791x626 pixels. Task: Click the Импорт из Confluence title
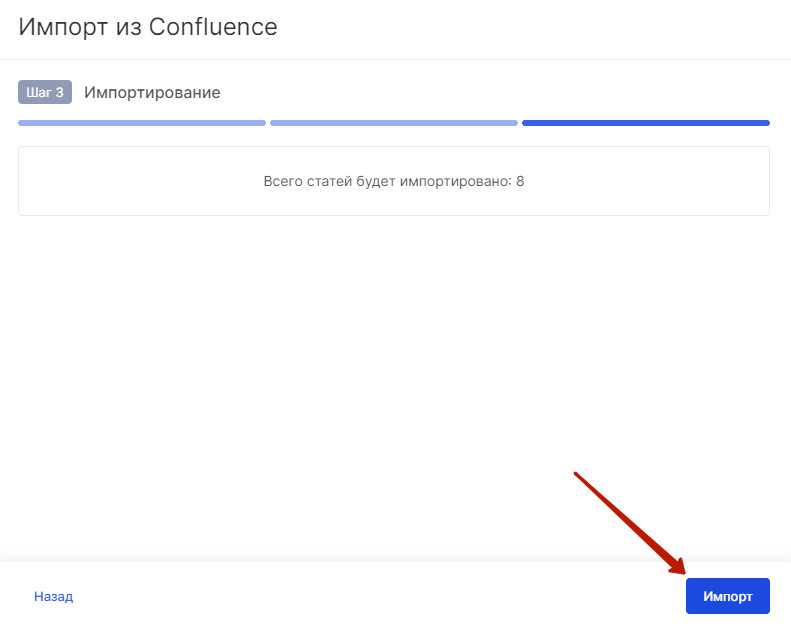click(148, 27)
